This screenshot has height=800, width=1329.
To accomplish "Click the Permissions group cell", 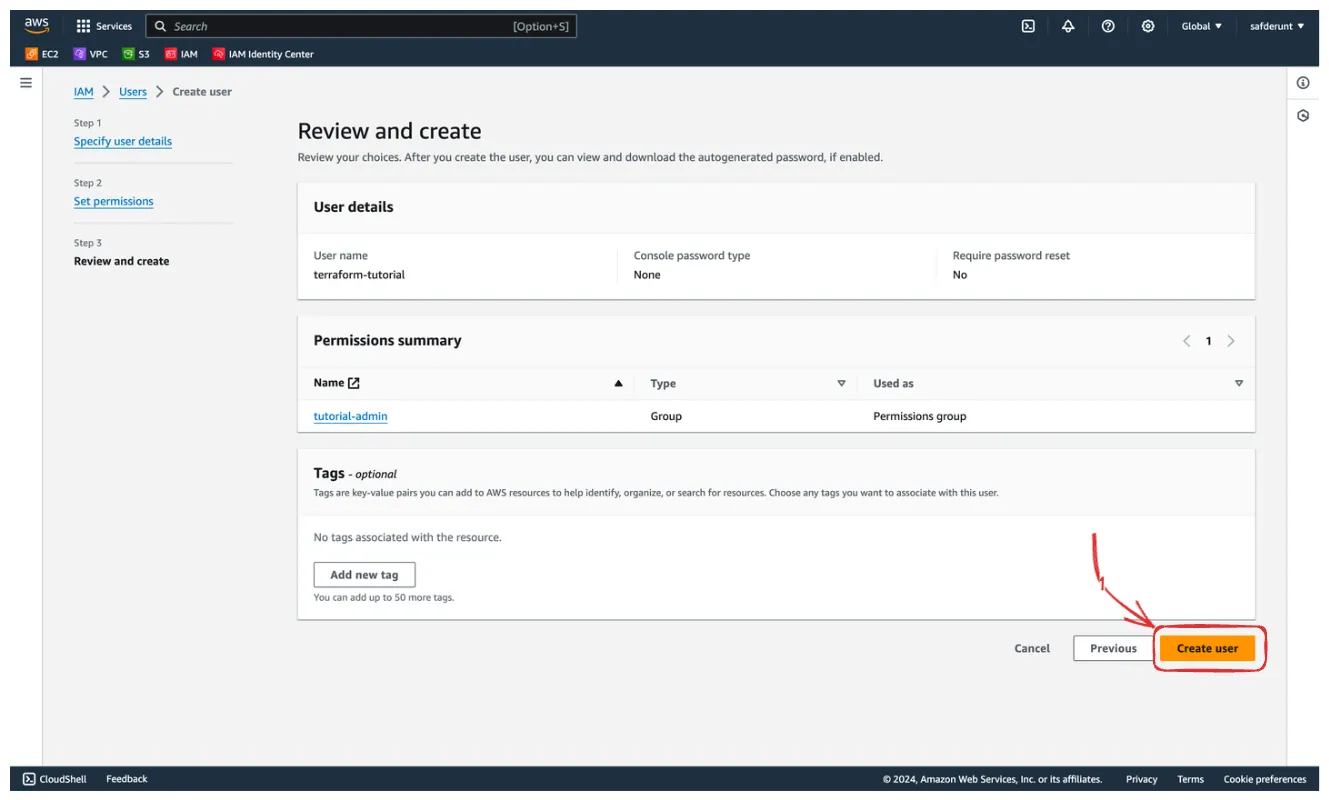I will 920,416.
